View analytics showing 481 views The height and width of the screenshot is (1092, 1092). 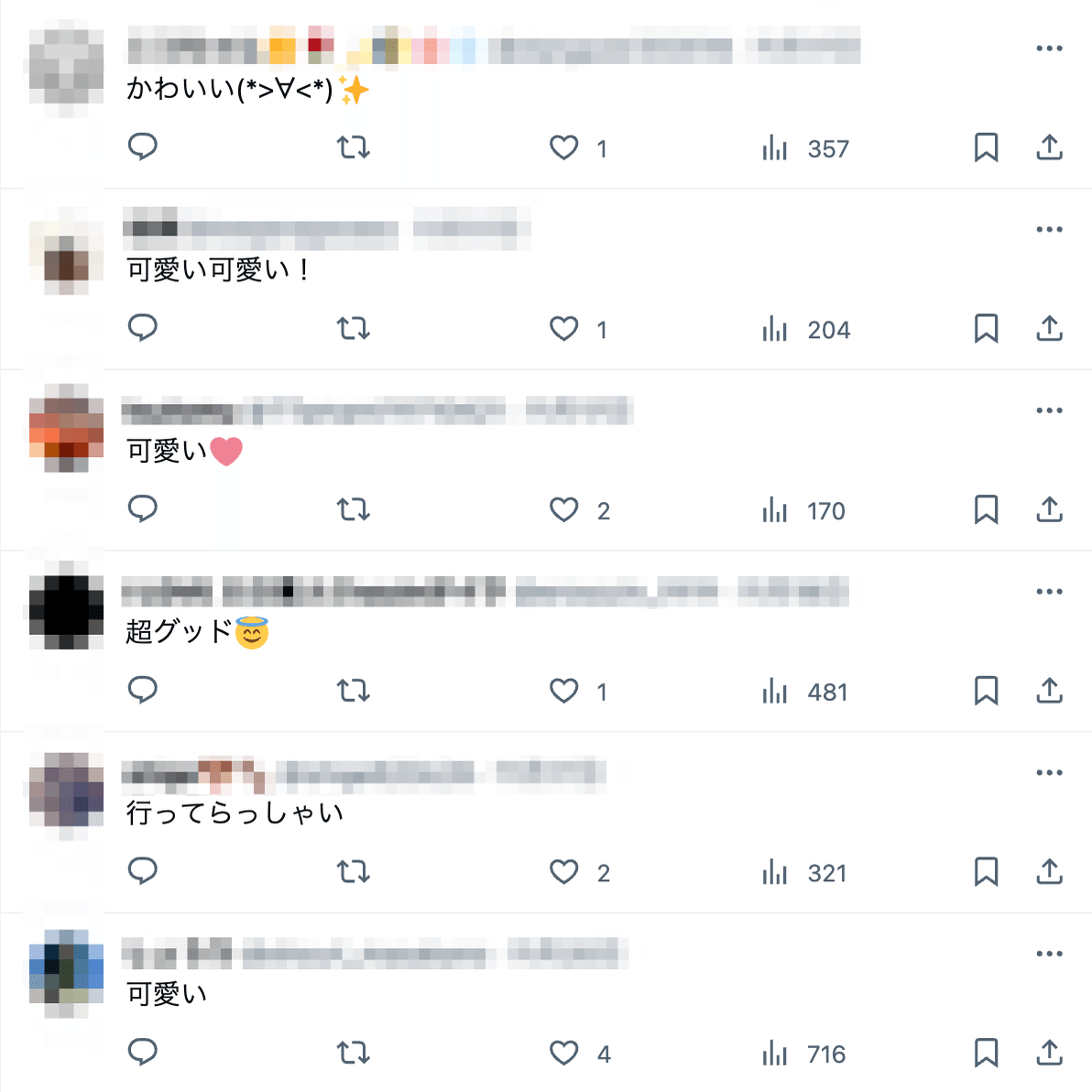coord(805,692)
